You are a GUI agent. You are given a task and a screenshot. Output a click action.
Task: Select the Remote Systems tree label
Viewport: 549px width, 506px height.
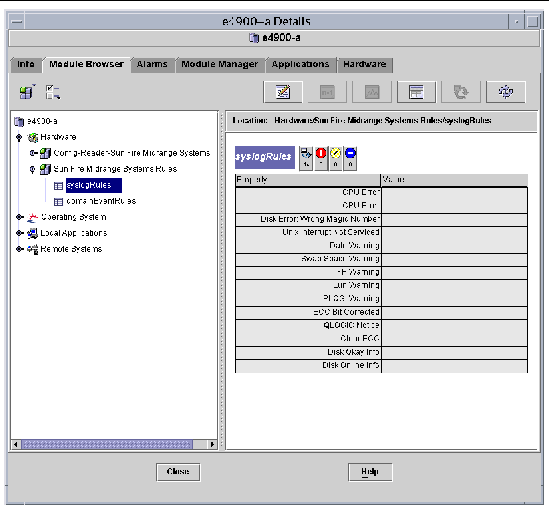tap(71, 249)
